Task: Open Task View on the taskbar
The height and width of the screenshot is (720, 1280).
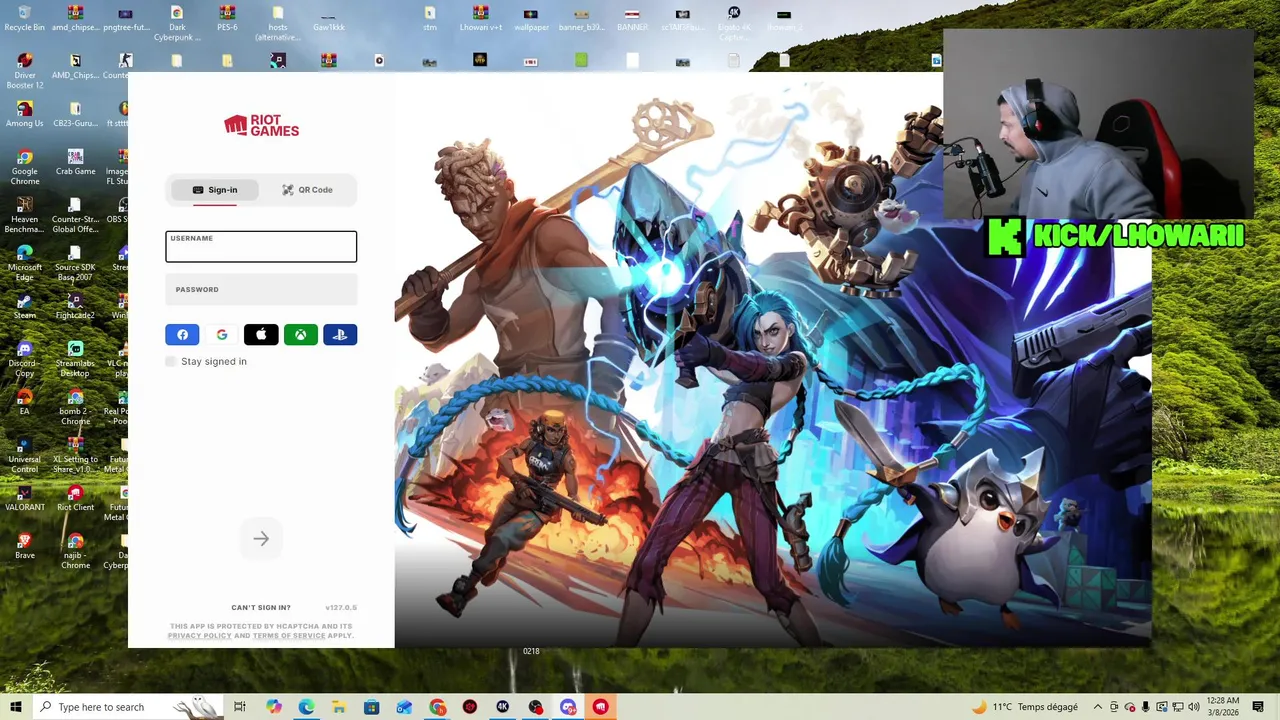Action: pyautogui.click(x=240, y=707)
